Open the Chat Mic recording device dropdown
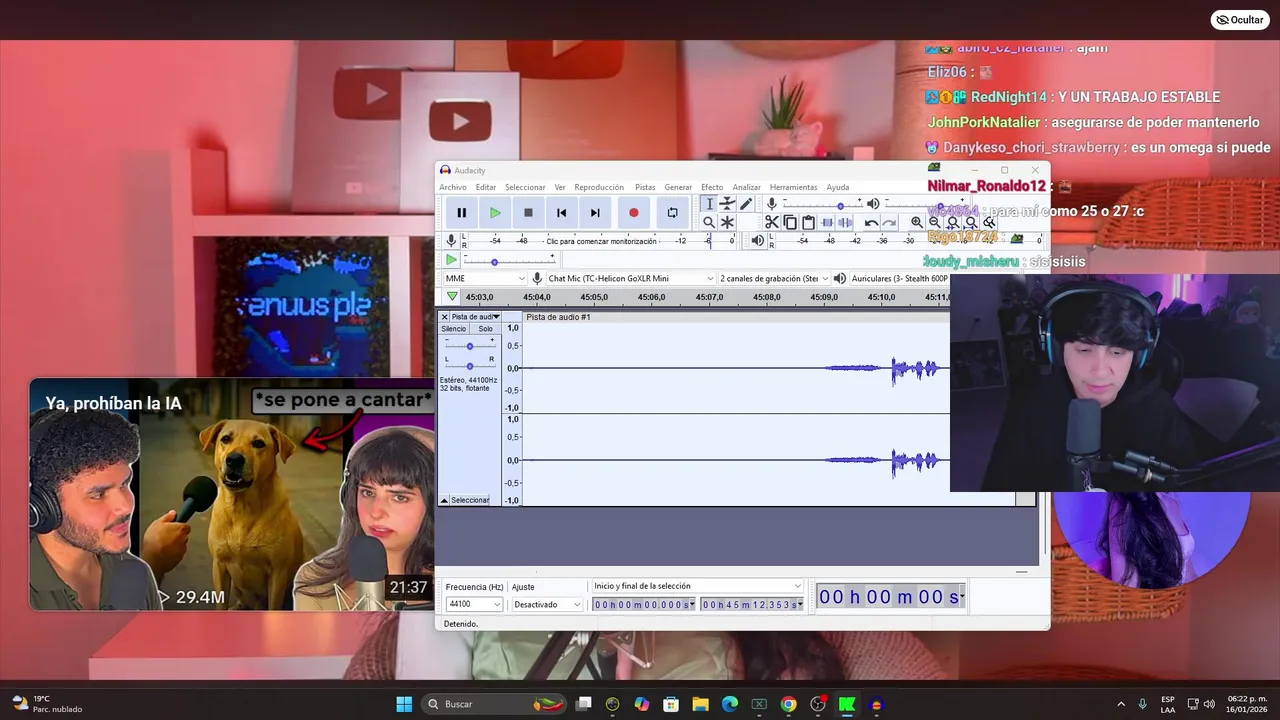1280x720 pixels. pyautogui.click(x=630, y=278)
